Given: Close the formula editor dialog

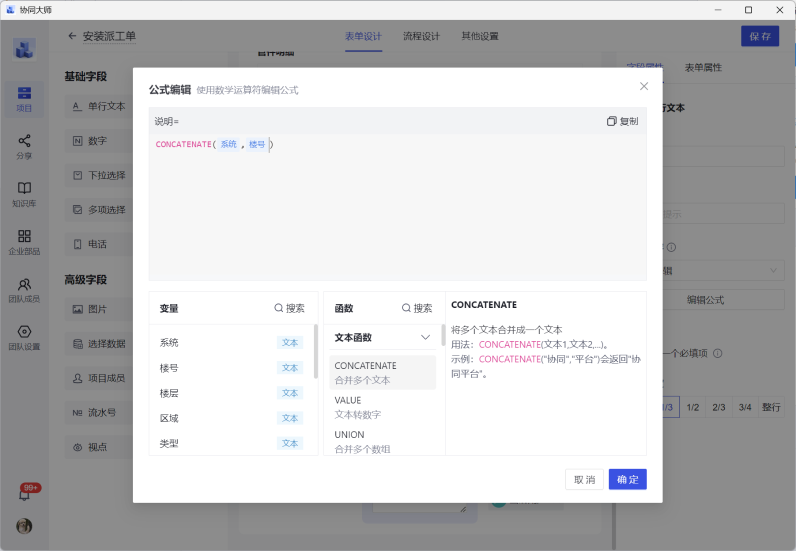Looking at the screenshot, I should tap(644, 87).
